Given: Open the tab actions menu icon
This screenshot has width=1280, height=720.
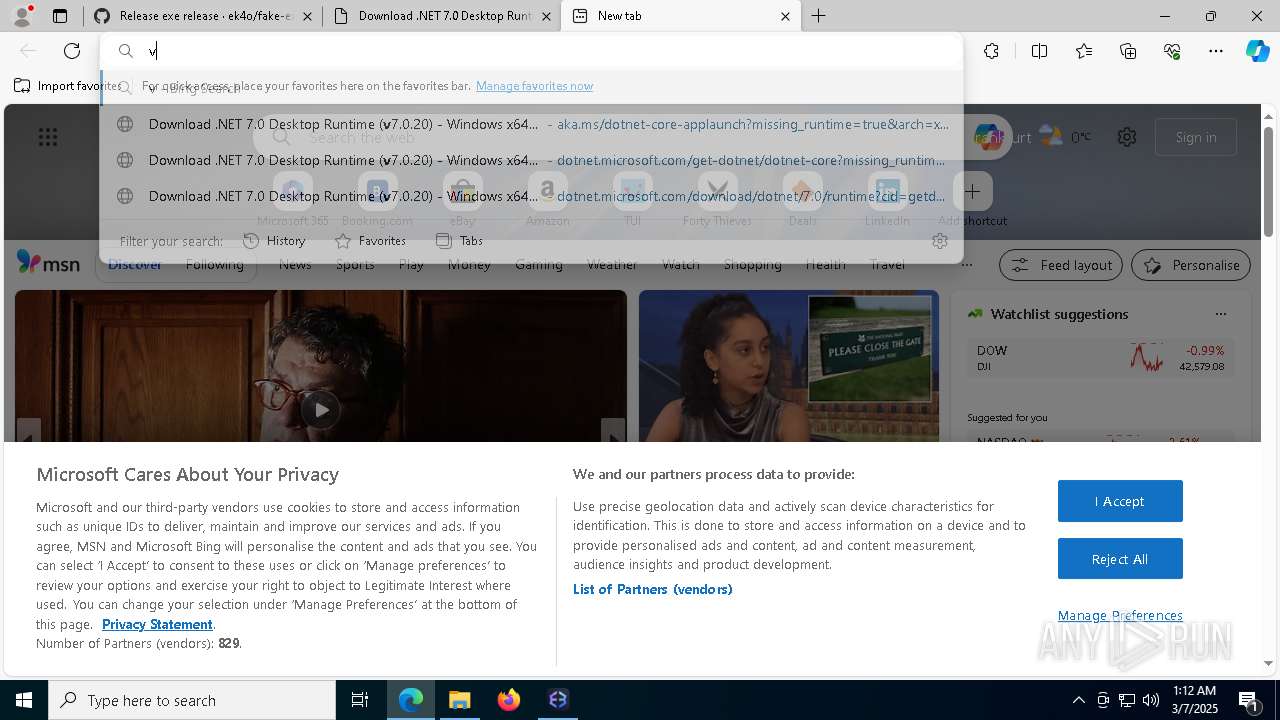Looking at the screenshot, I should 60,16.
